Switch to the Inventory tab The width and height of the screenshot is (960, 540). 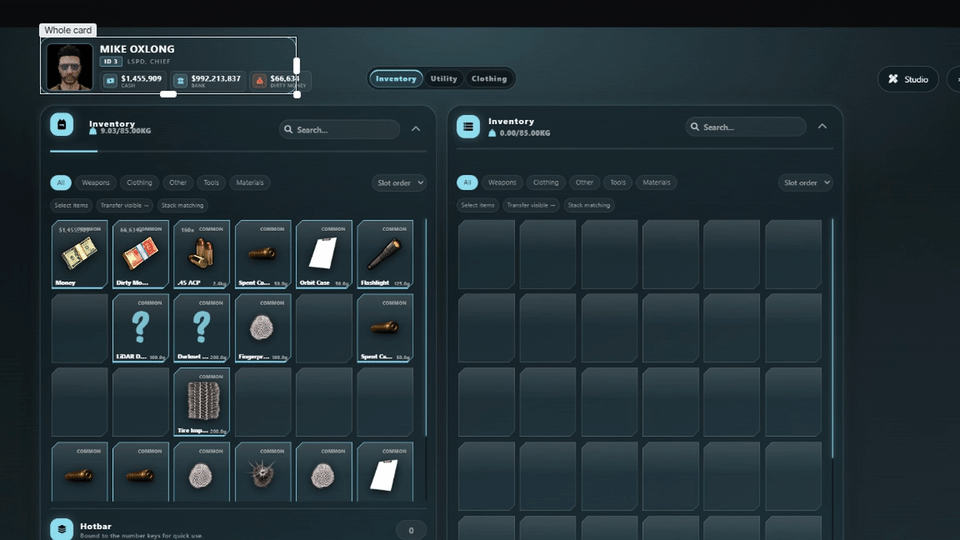[396, 79]
